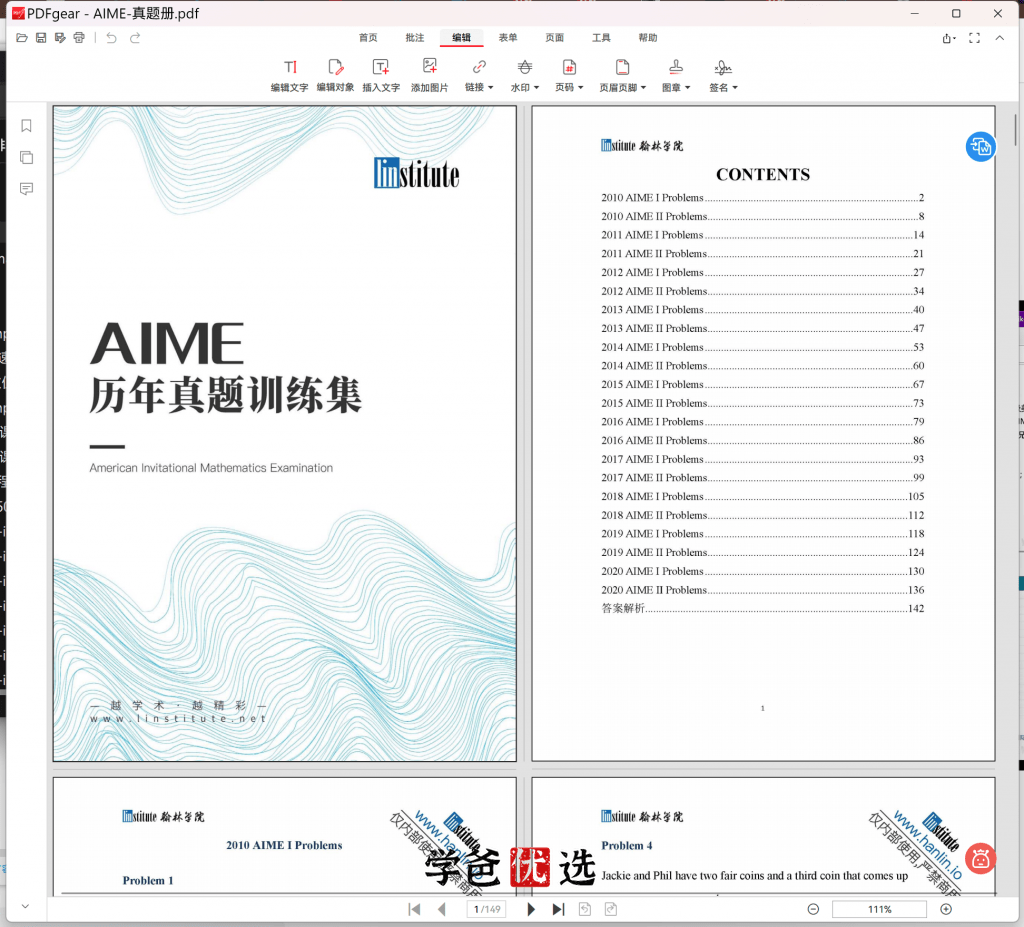The height and width of the screenshot is (927, 1024).
Task: Open the 水印 watermark dropdown
Action: (525, 75)
